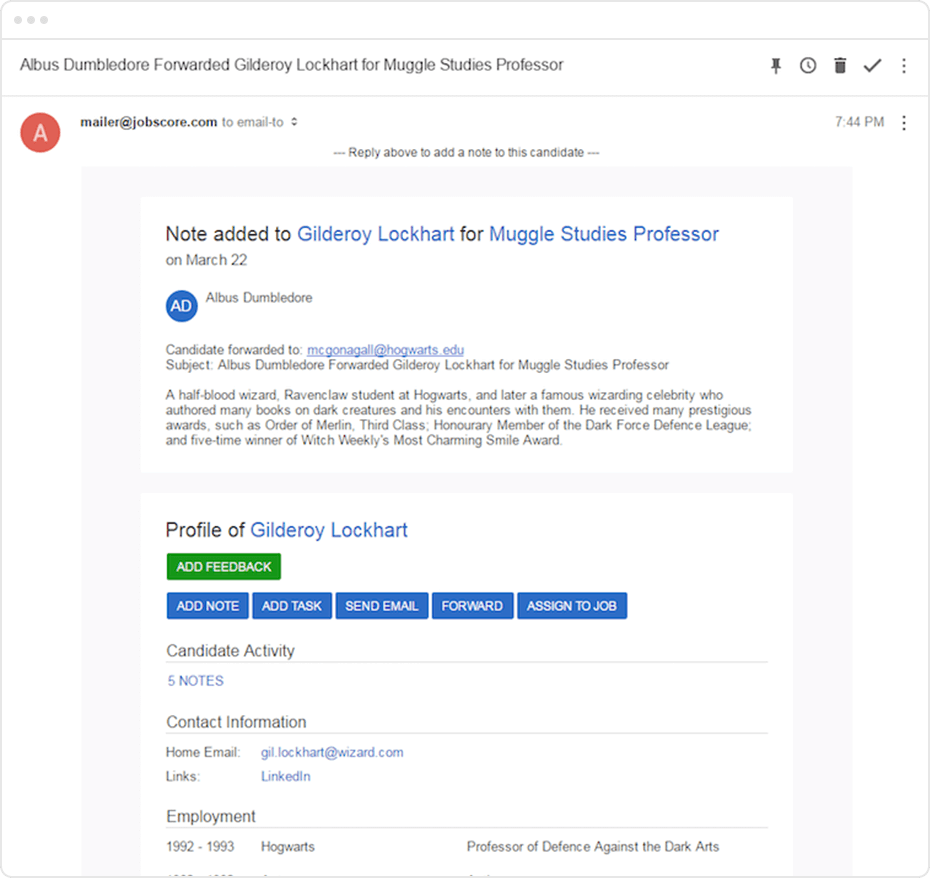
Task: Click the Subject line in the note body
Action: tap(417, 365)
